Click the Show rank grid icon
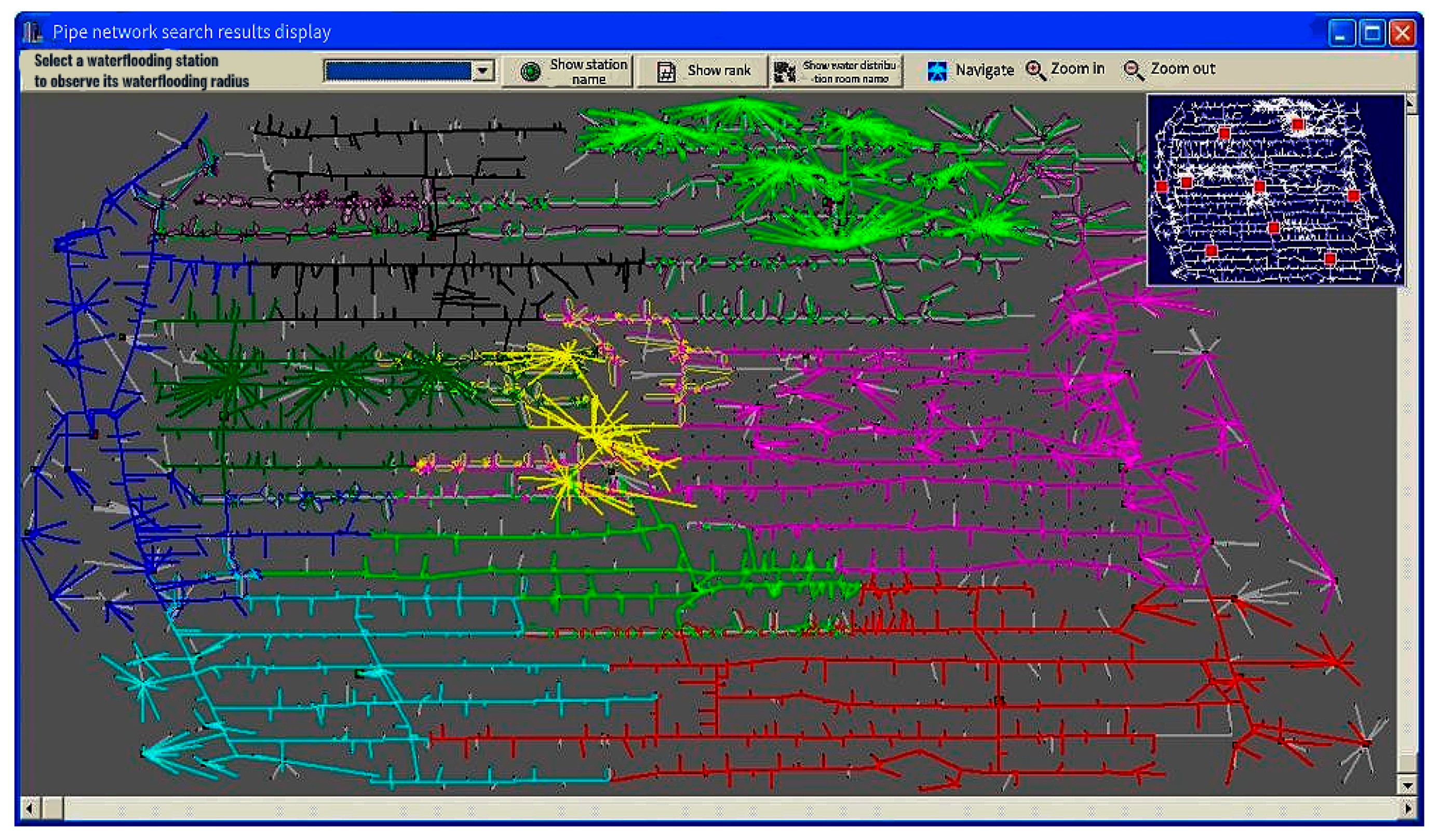 pyautogui.click(x=666, y=72)
